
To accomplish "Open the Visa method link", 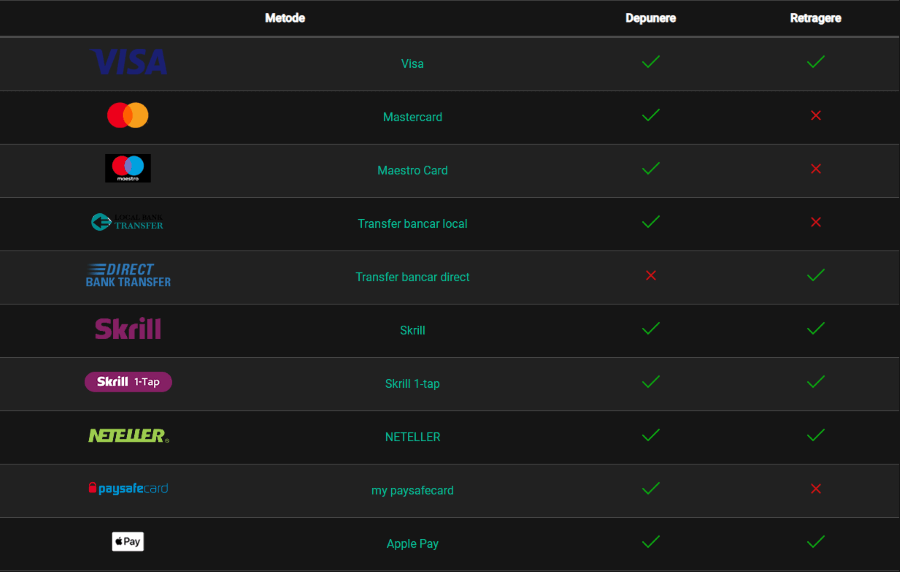I will (x=412, y=64).
